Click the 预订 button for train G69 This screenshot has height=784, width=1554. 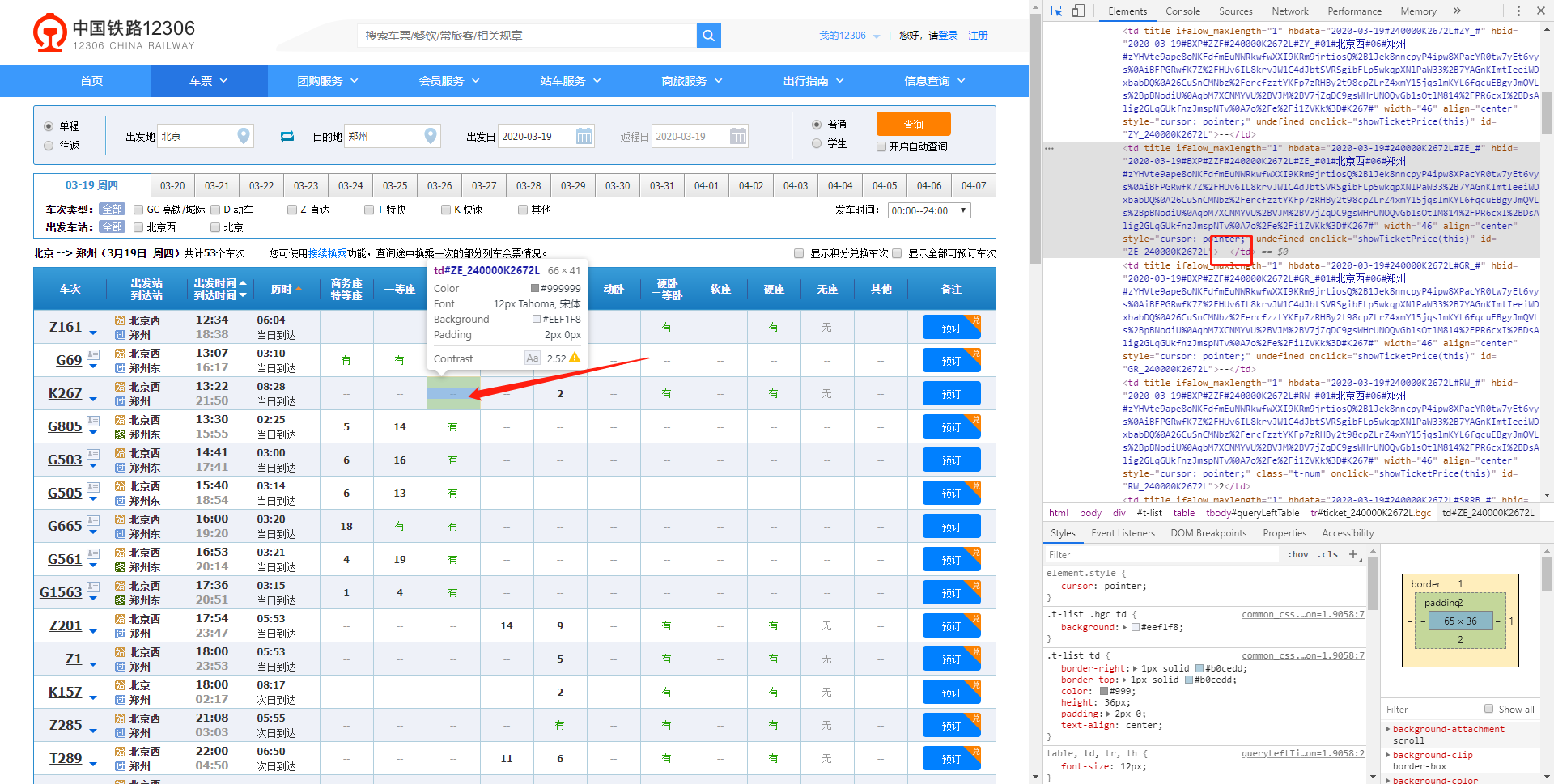click(x=950, y=361)
